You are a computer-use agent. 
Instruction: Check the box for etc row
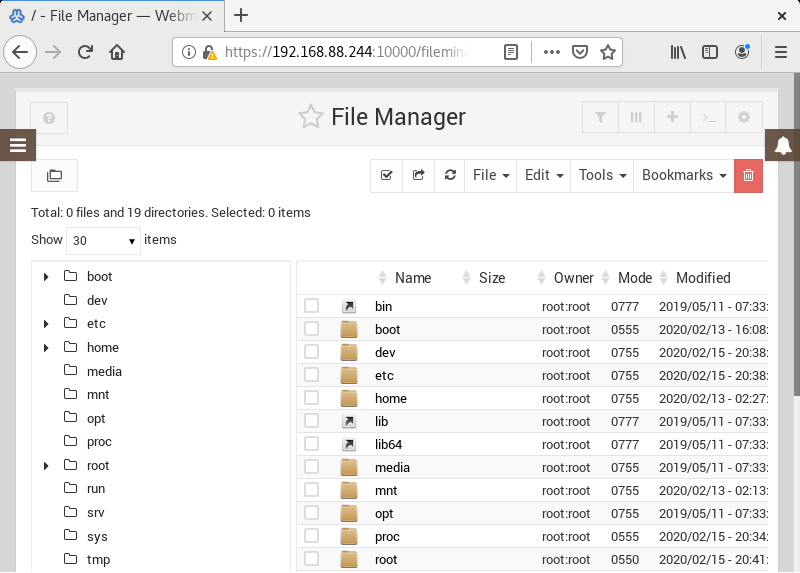311,375
